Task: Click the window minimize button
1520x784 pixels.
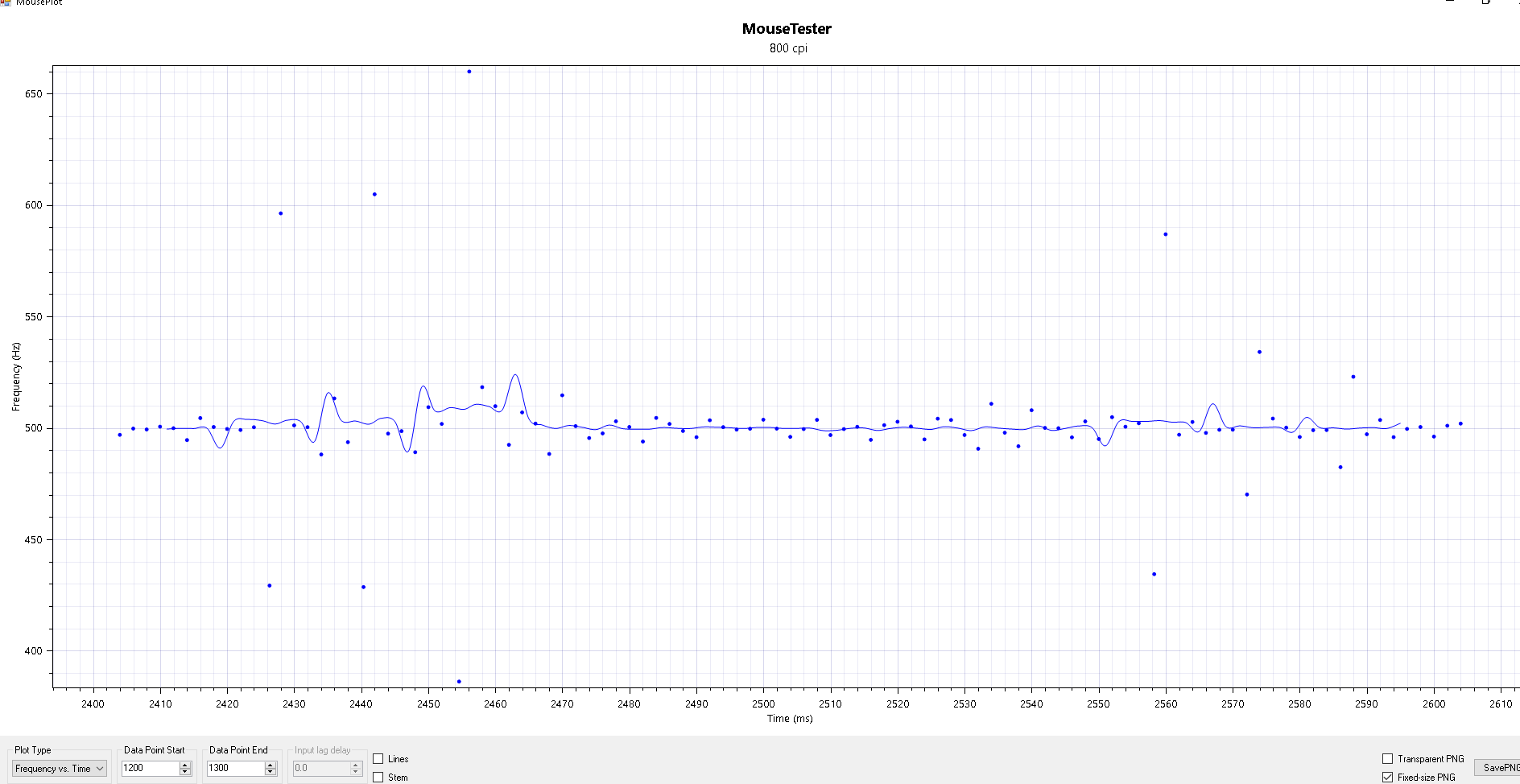Action: click(1449, 2)
